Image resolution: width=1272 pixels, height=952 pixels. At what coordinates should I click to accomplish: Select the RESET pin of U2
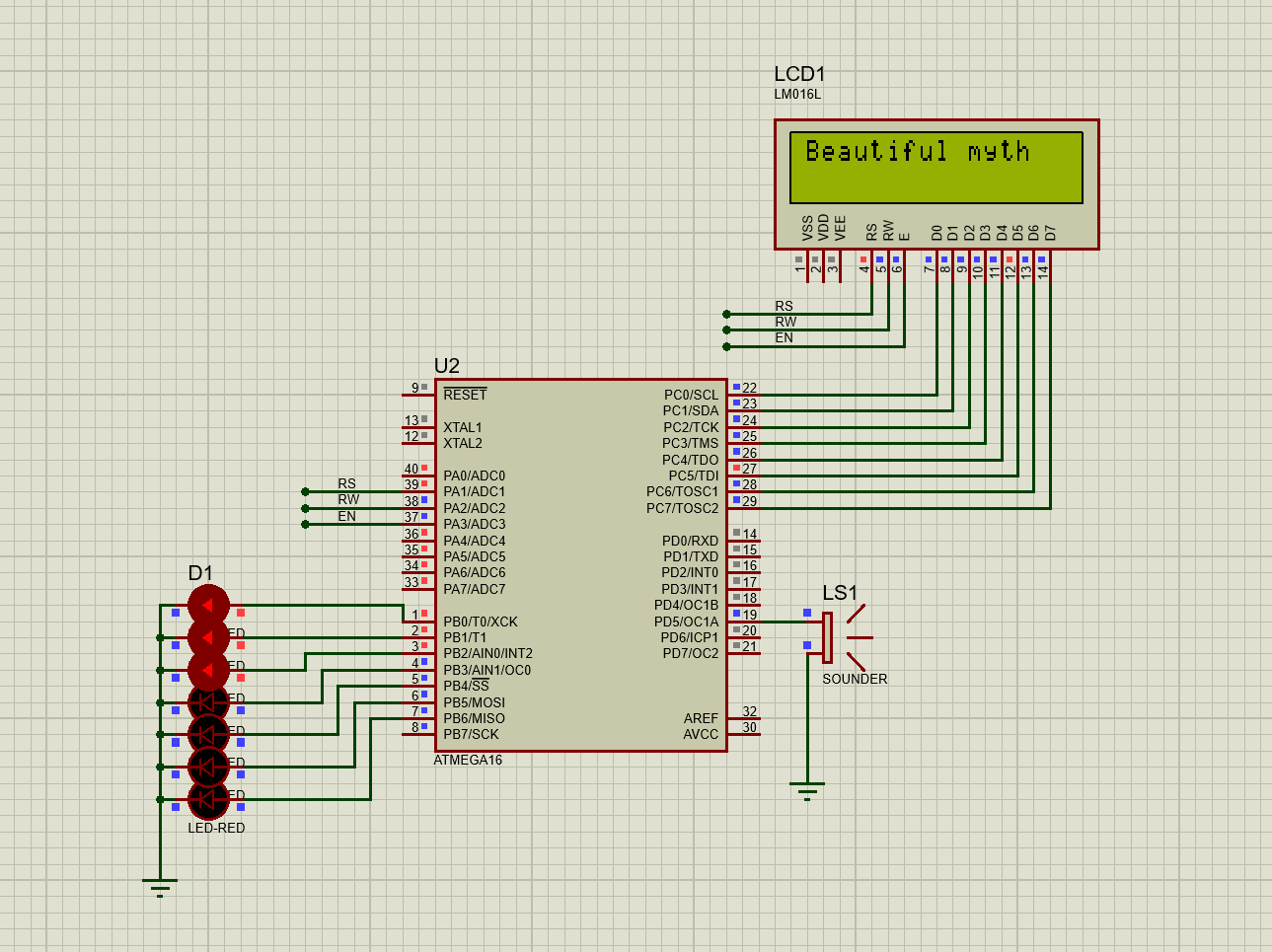467,394
